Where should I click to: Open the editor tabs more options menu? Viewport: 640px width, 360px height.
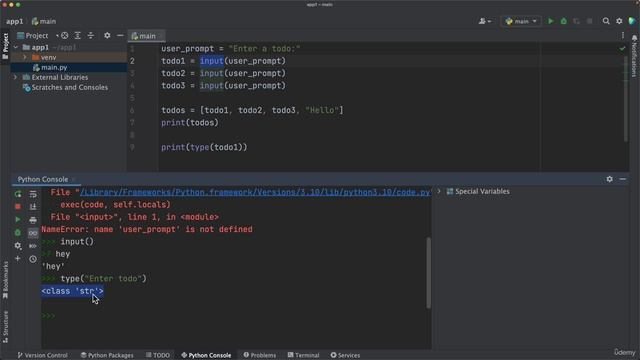click(x=623, y=36)
